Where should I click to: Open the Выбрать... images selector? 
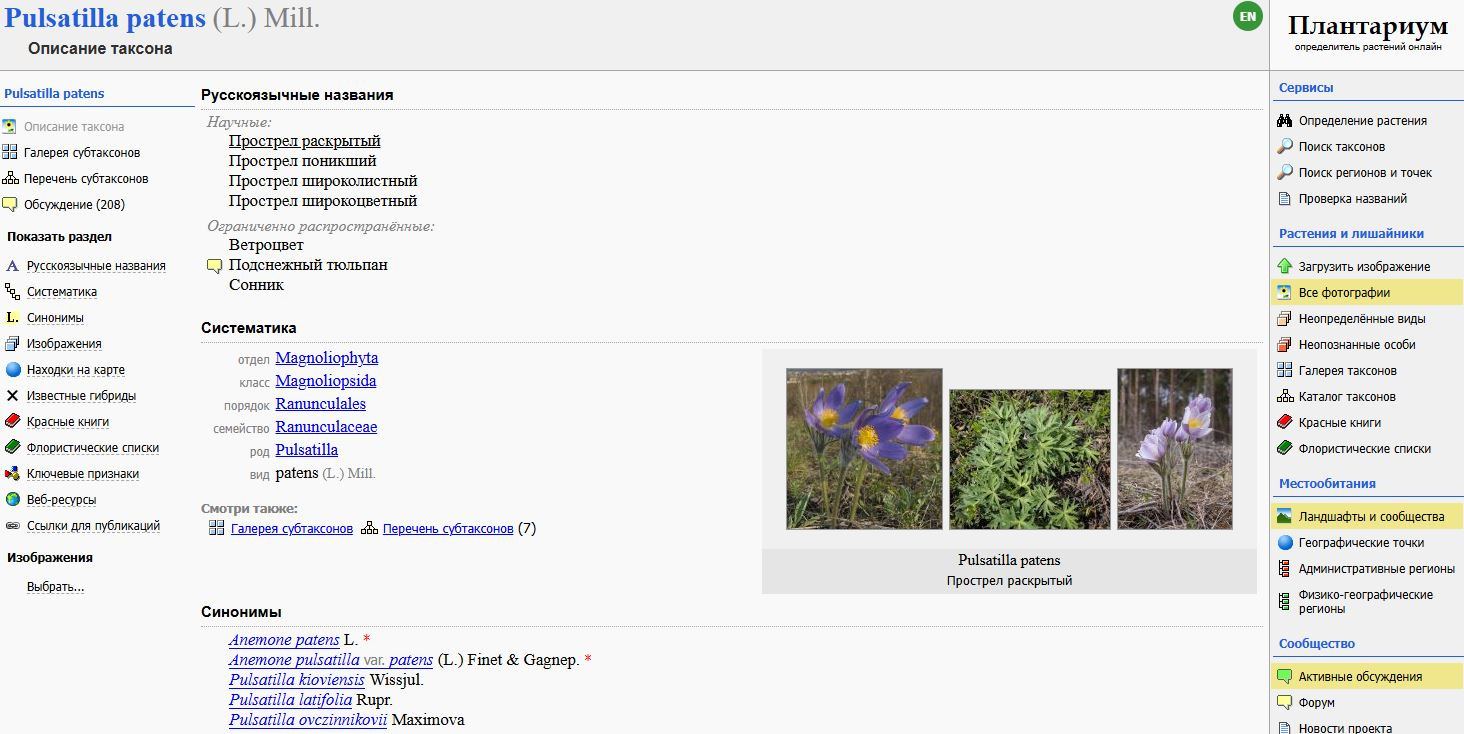[x=55, y=587]
